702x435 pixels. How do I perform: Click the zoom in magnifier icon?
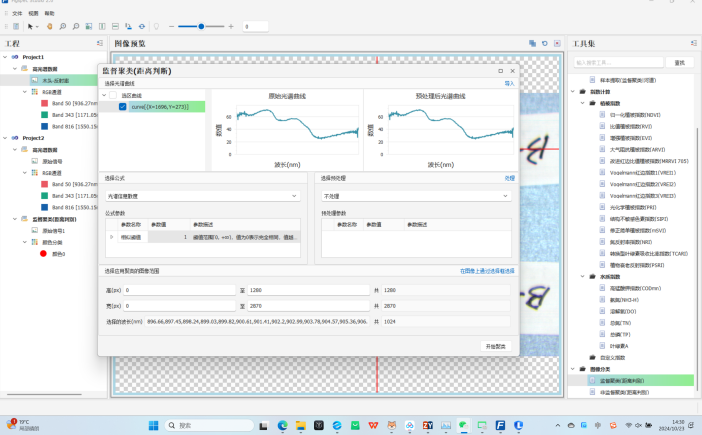[63, 26]
